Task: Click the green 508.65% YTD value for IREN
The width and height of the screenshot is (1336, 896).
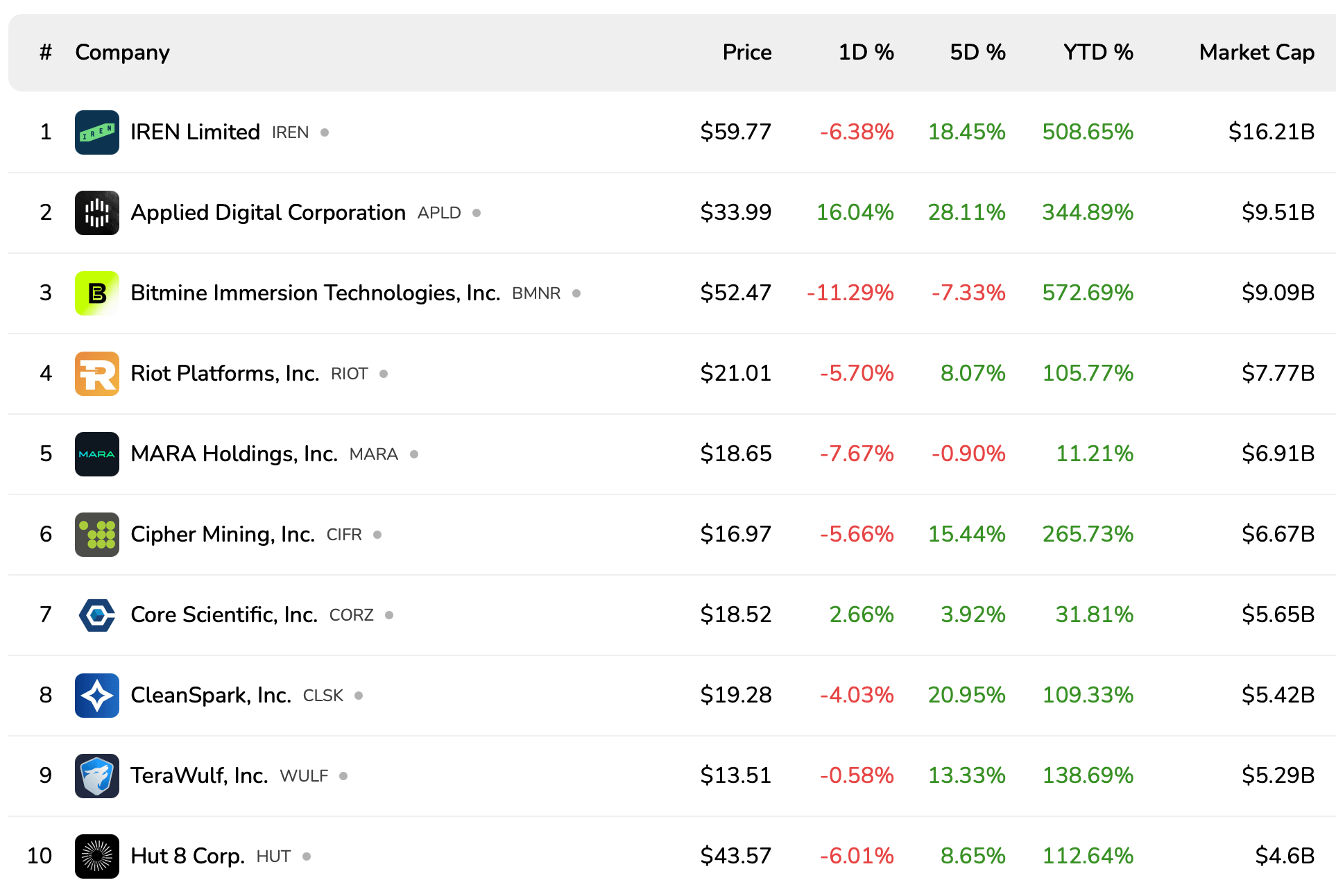Action: pyautogui.click(x=1088, y=132)
